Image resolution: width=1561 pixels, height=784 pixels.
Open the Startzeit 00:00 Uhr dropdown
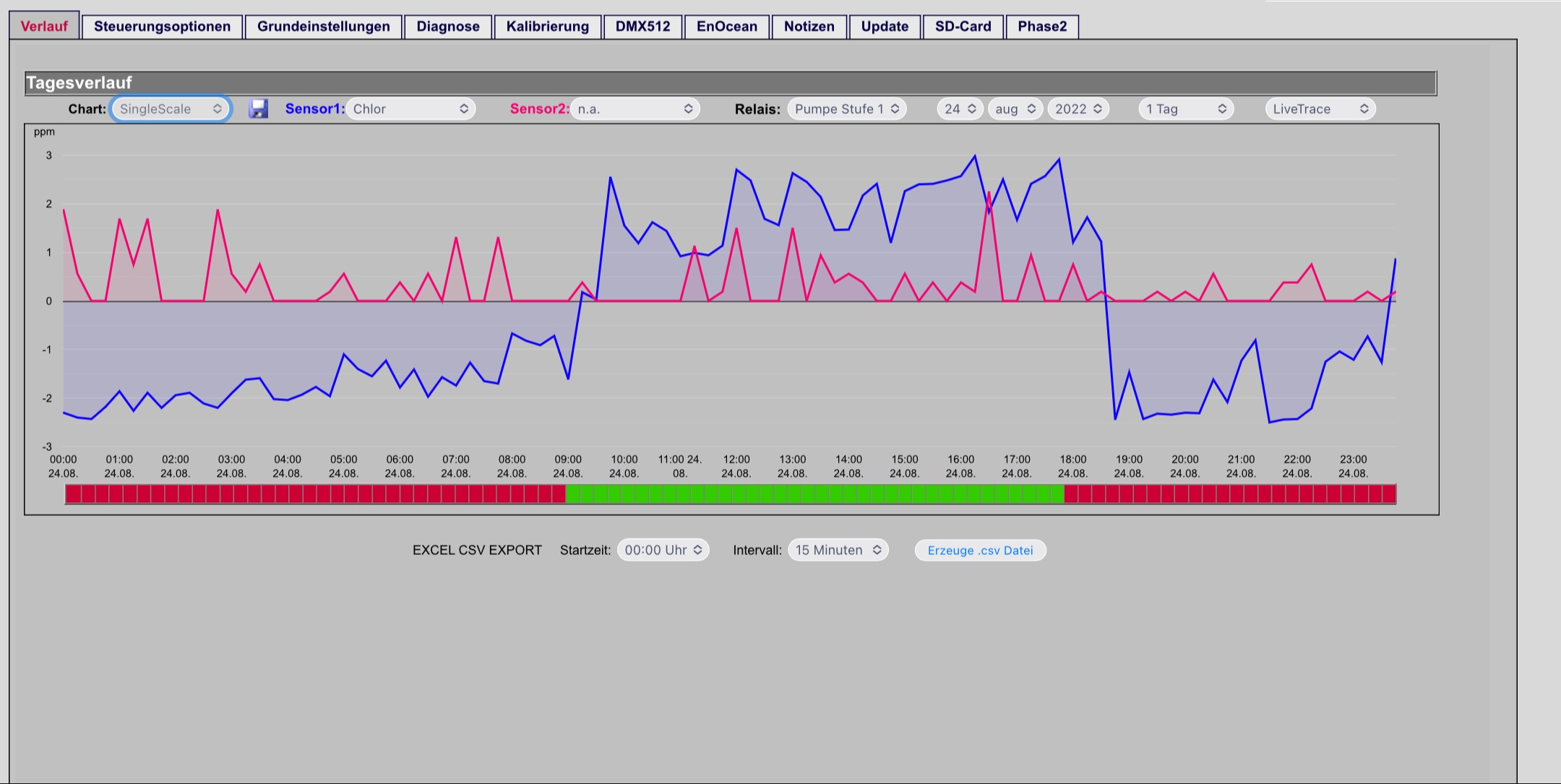[663, 550]
